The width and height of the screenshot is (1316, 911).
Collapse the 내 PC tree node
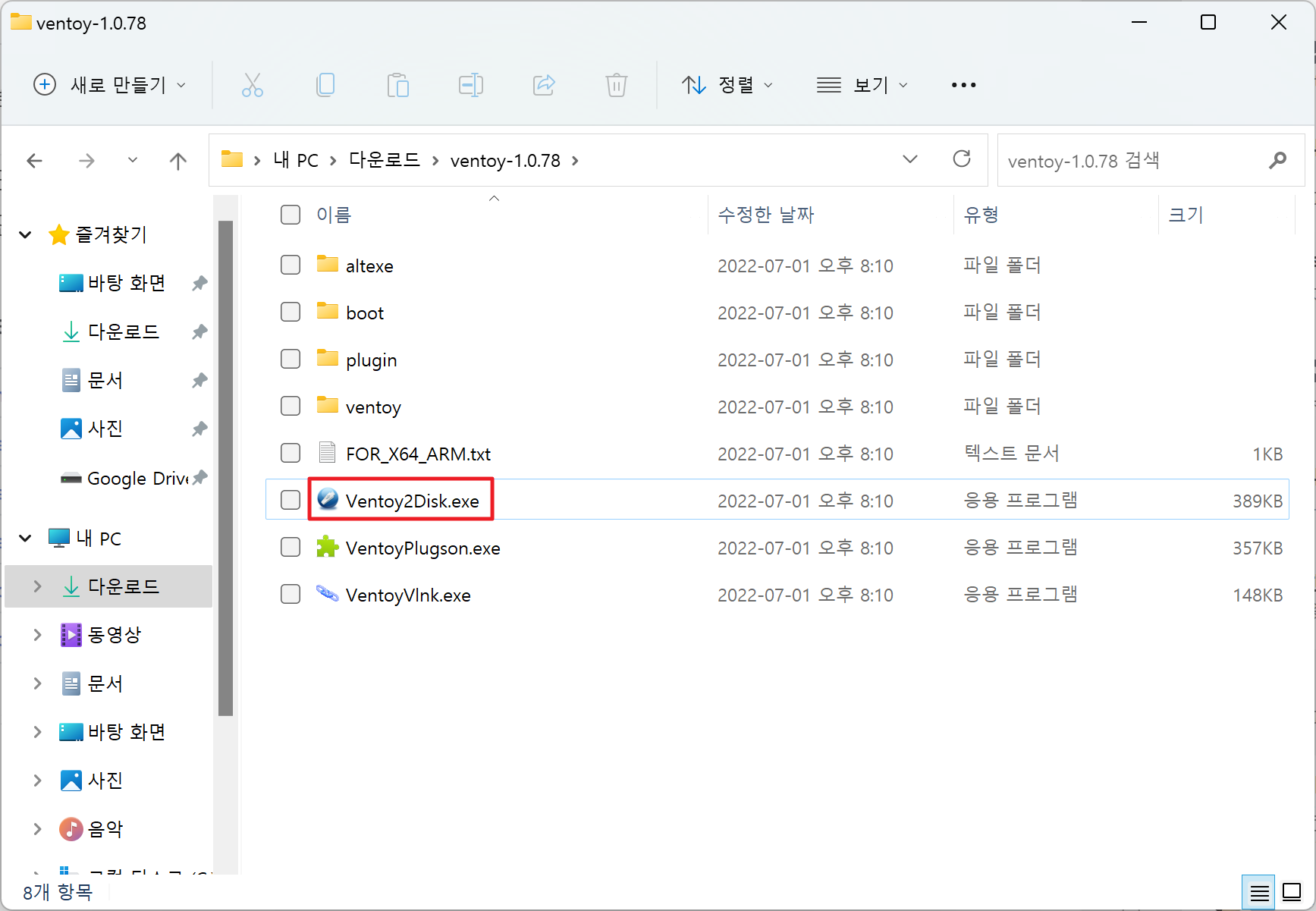tap(25, 538)
